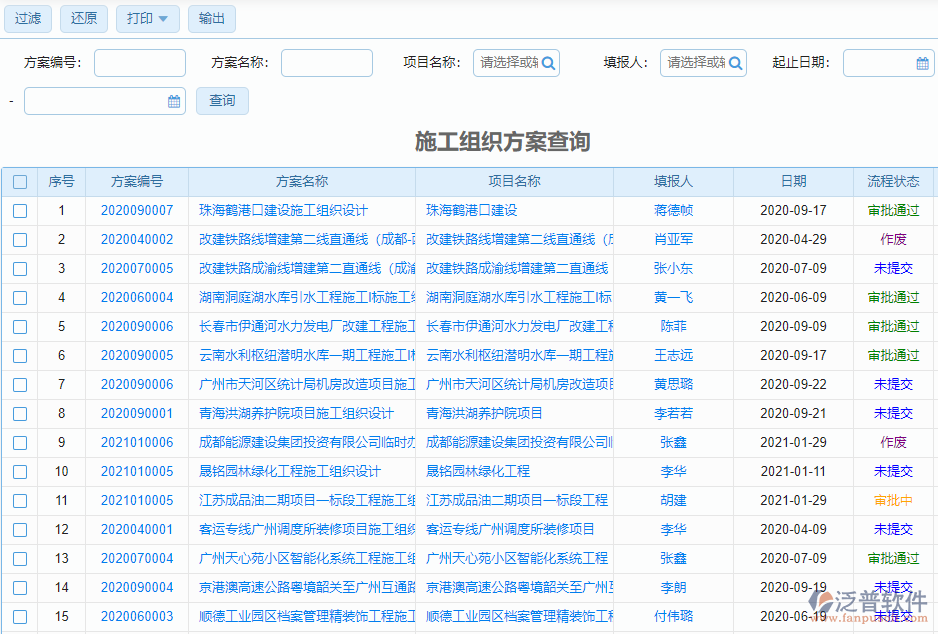Open the 打印 print dropdown arrow

tap(164, 18)
